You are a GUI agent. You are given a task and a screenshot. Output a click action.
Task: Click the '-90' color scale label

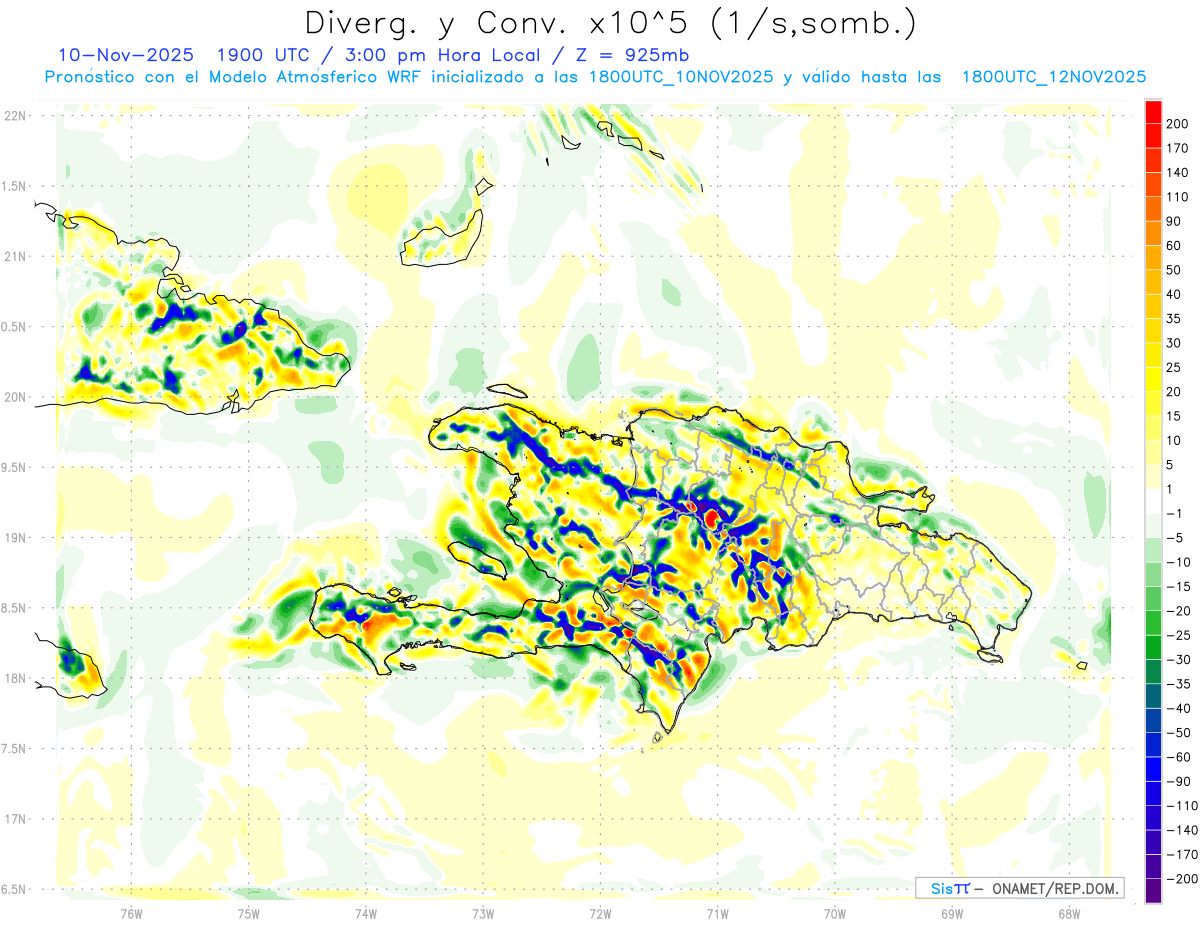point(1177,781)
